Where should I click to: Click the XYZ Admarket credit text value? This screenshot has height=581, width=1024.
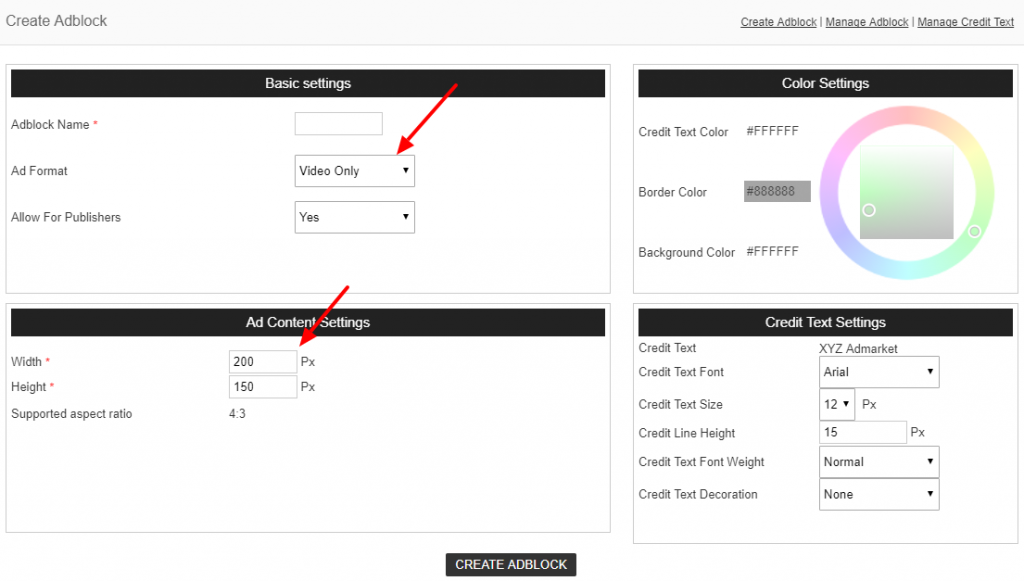(858, 349)
